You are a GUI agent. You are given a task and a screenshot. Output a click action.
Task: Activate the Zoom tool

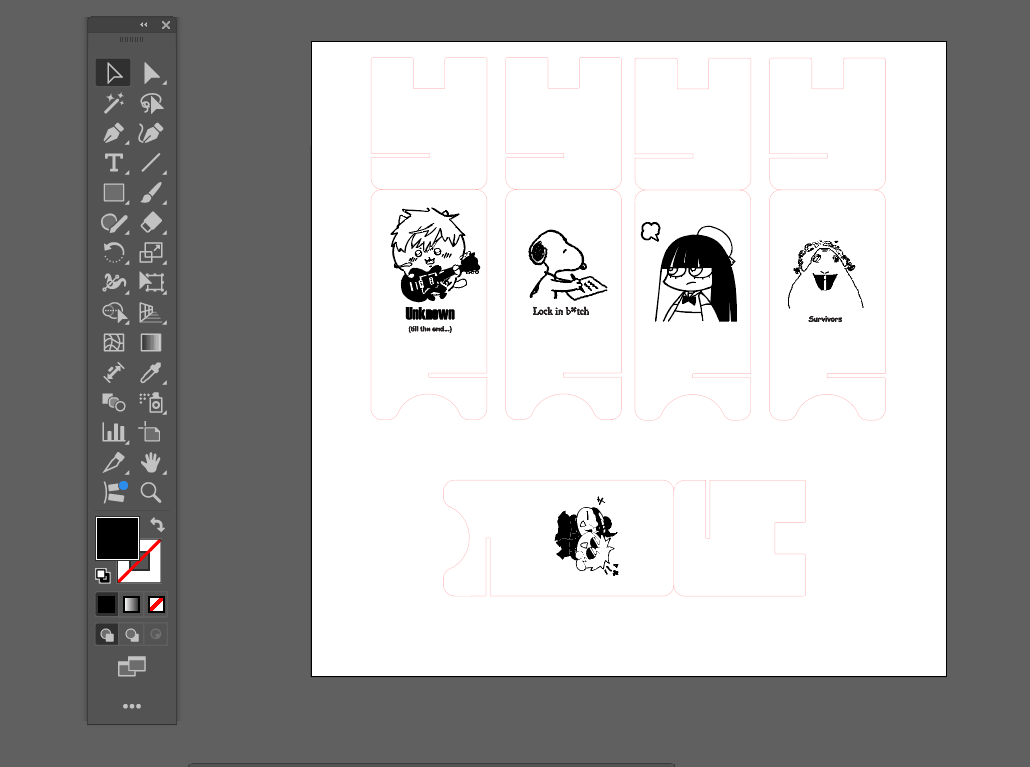pos(152,492)
